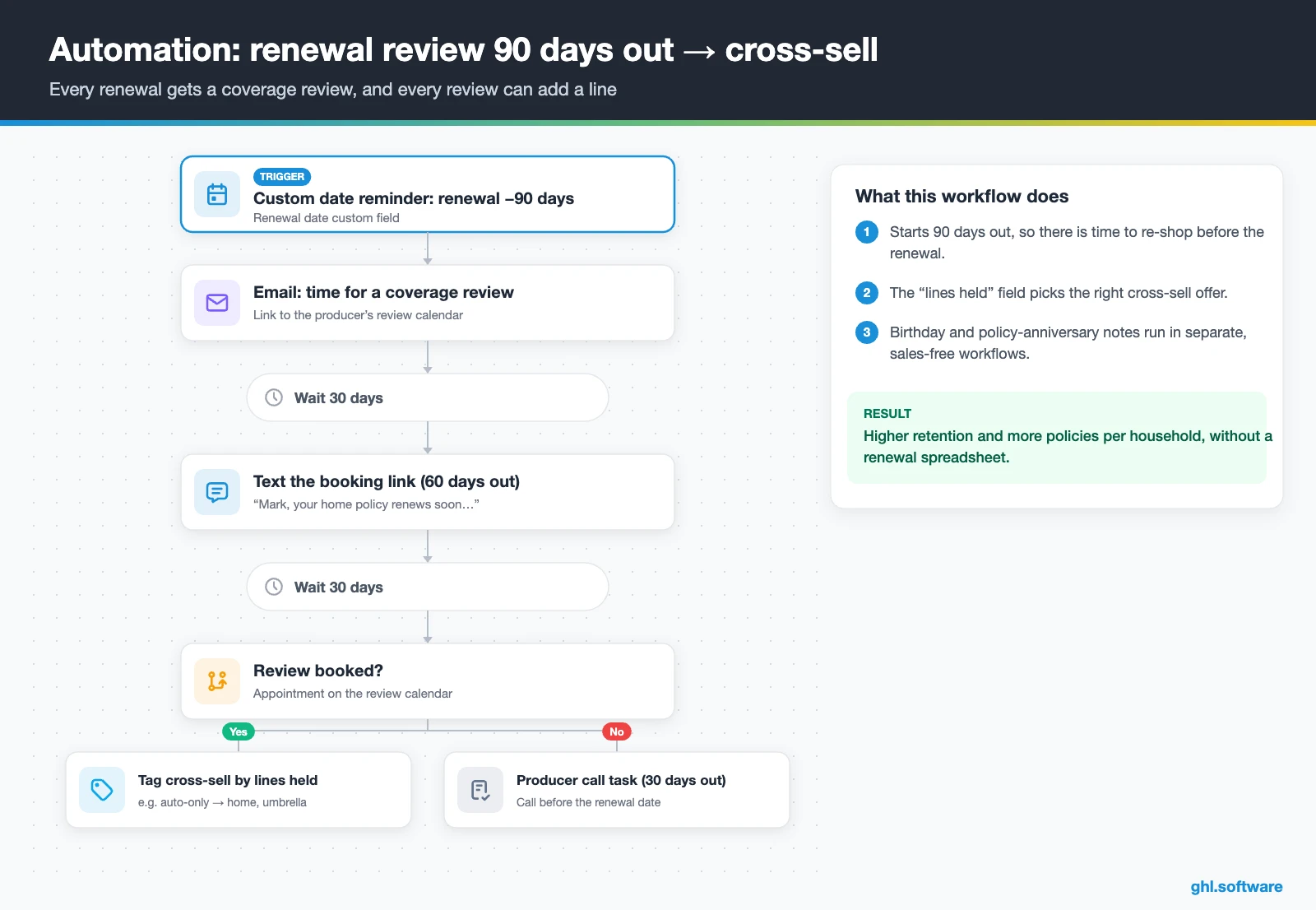Click the clock icon on the first Wait 30 days step

[x=274, y=397]
